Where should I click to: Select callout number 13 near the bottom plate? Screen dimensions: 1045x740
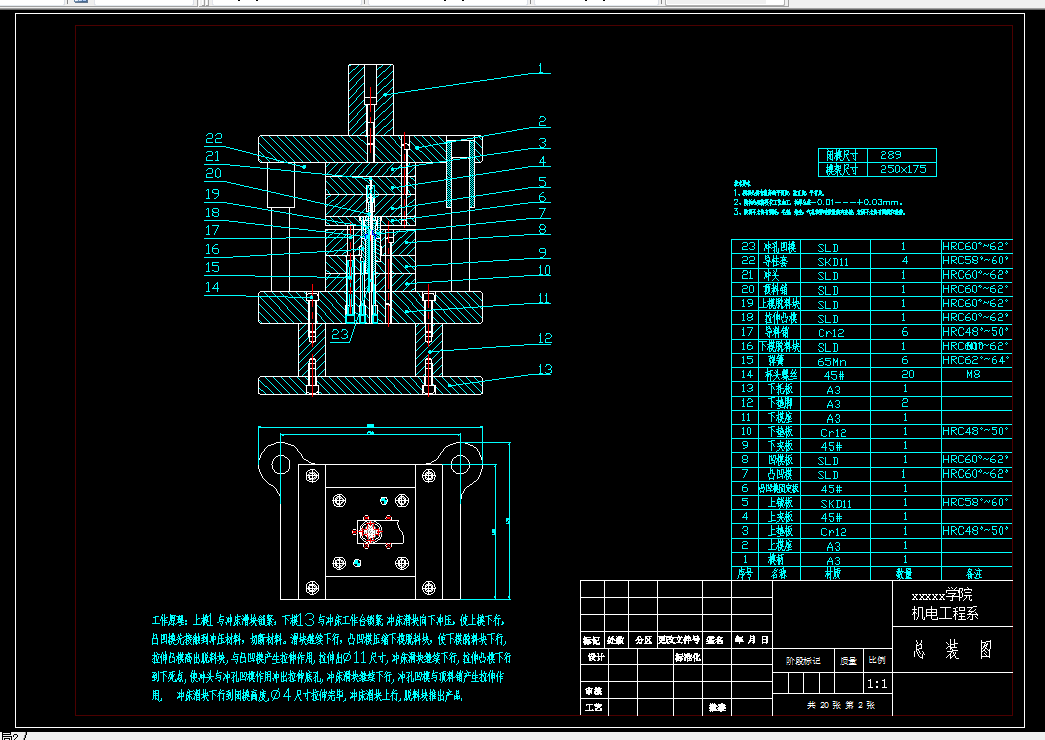[x=545, y=369]
